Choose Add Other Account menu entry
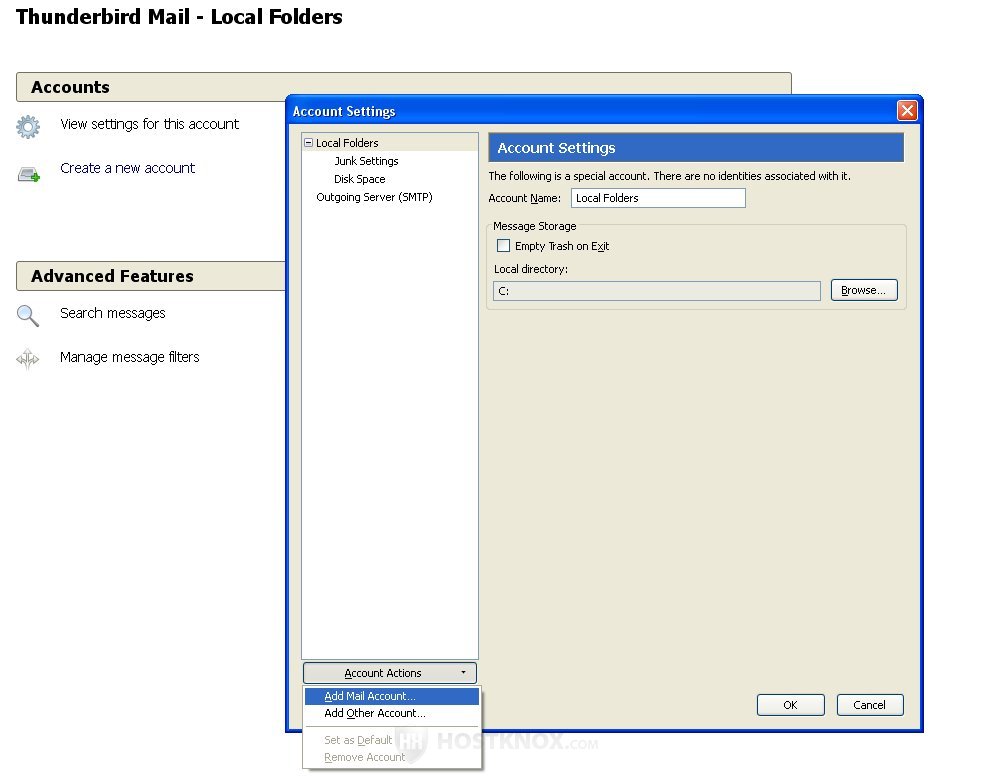The width and height of the screenshot is (996, 777). point(391,713)
